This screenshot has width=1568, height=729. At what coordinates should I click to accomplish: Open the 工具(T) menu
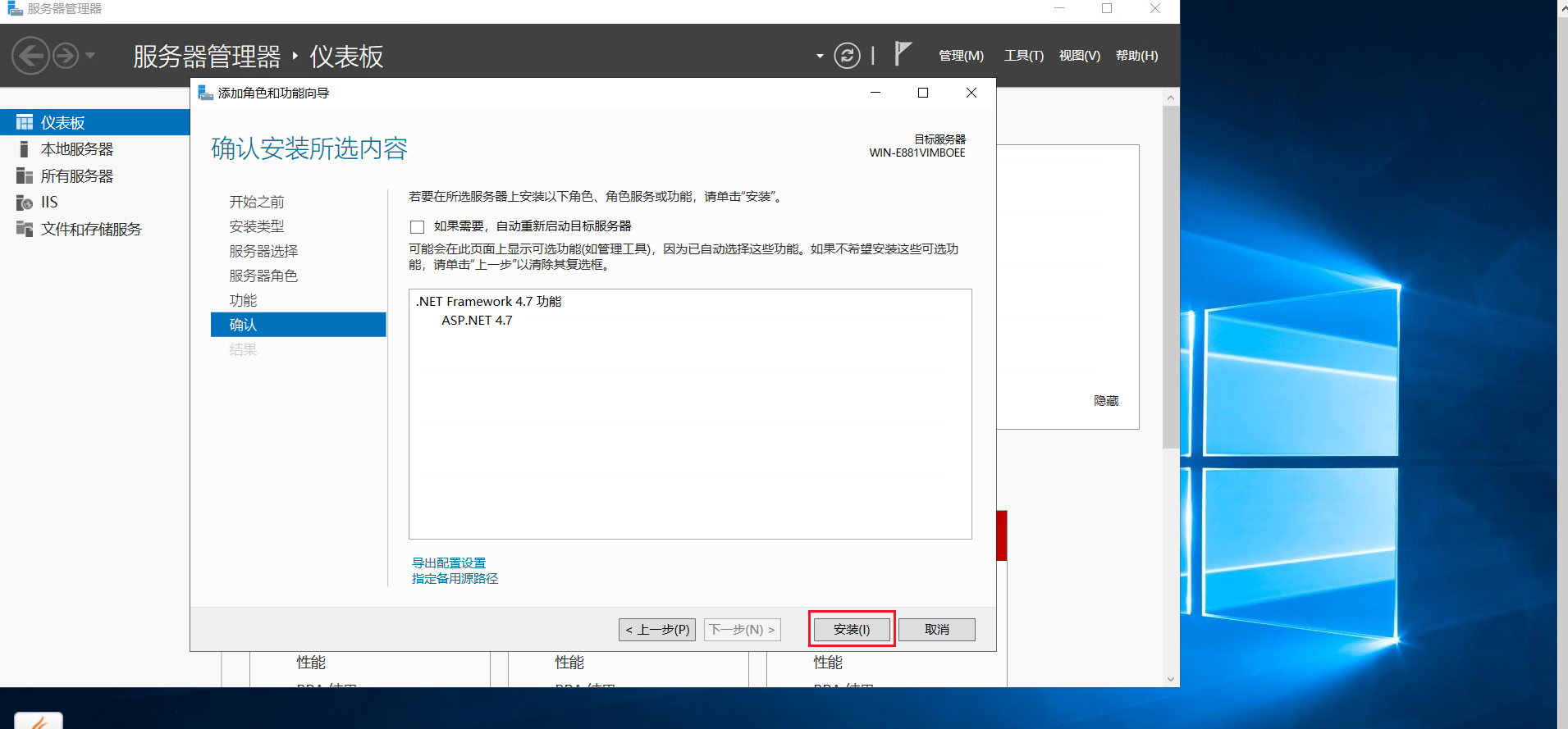coord(1024,56)
